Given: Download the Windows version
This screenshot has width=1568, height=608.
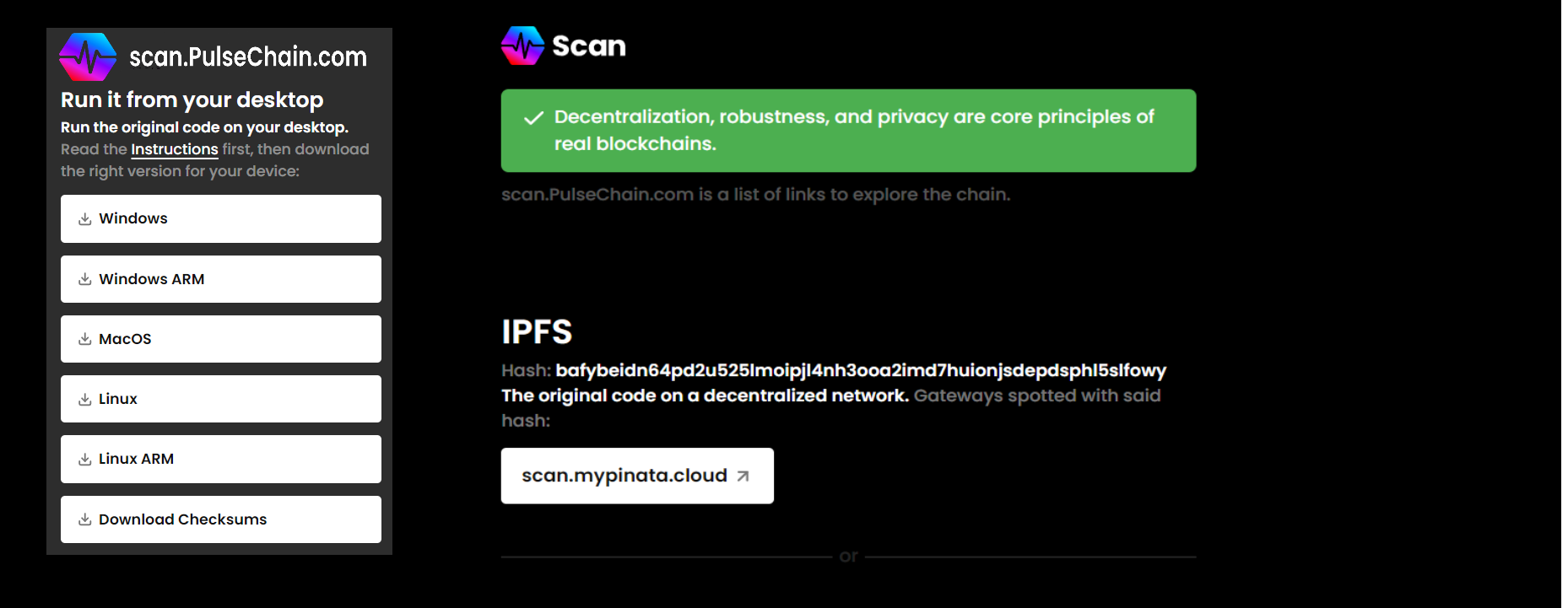Looking at the screenshot, I should tap(221, 218).
